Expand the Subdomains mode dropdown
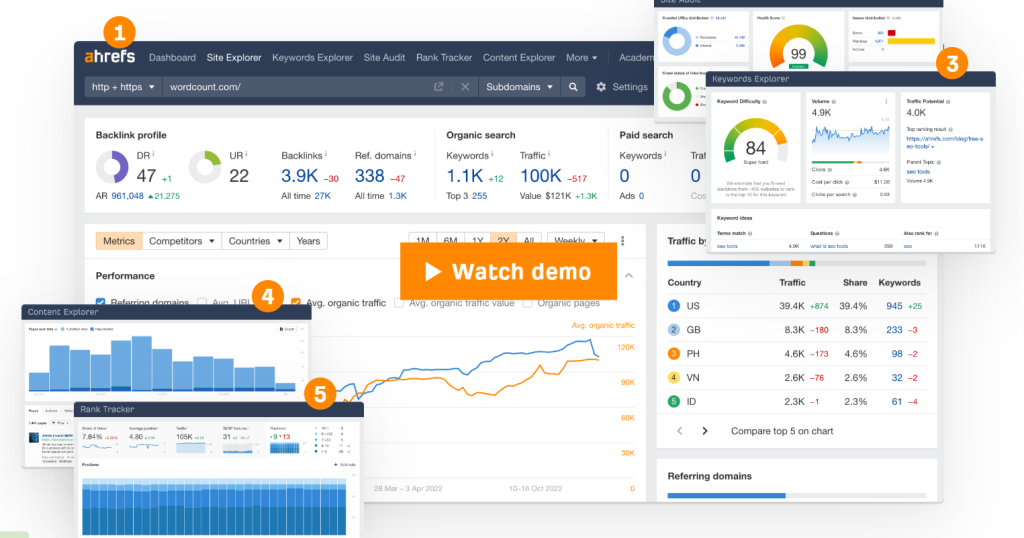 (519, 87)
